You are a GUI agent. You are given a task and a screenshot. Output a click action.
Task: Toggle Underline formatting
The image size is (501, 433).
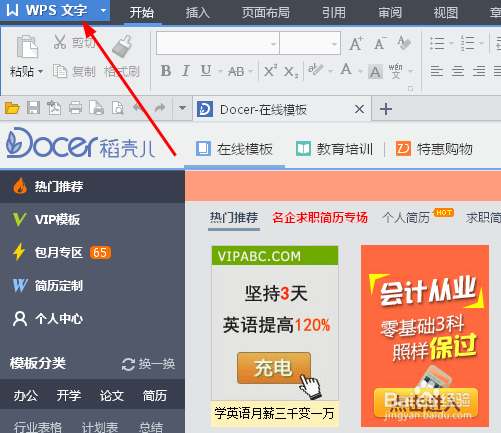pyautogui.click(x=206, y=71)
